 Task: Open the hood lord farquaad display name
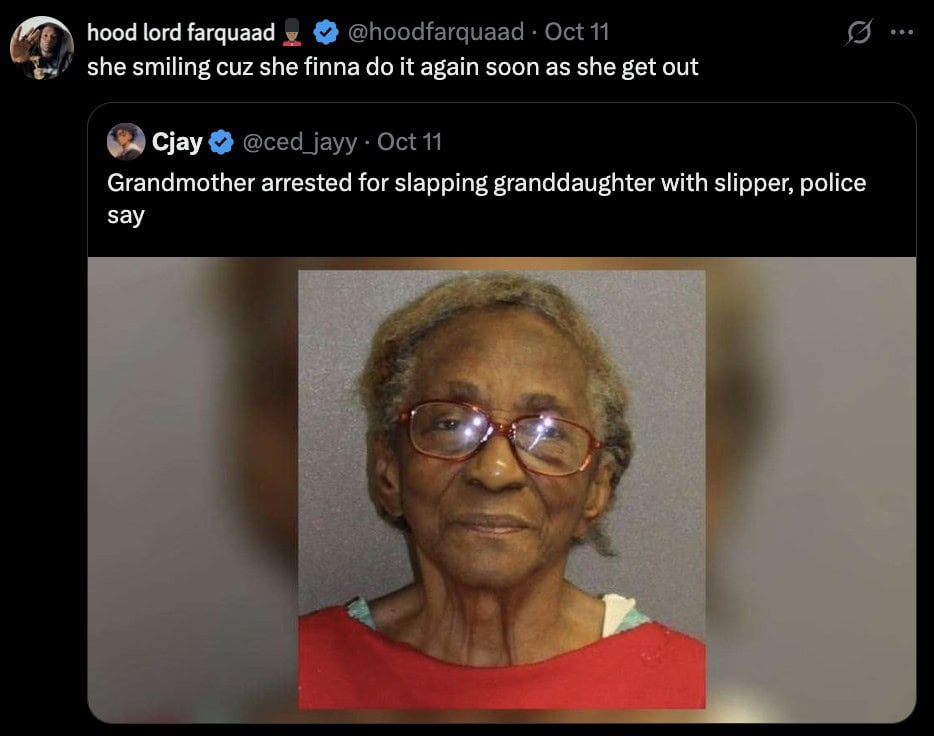(x=181, y=32)
